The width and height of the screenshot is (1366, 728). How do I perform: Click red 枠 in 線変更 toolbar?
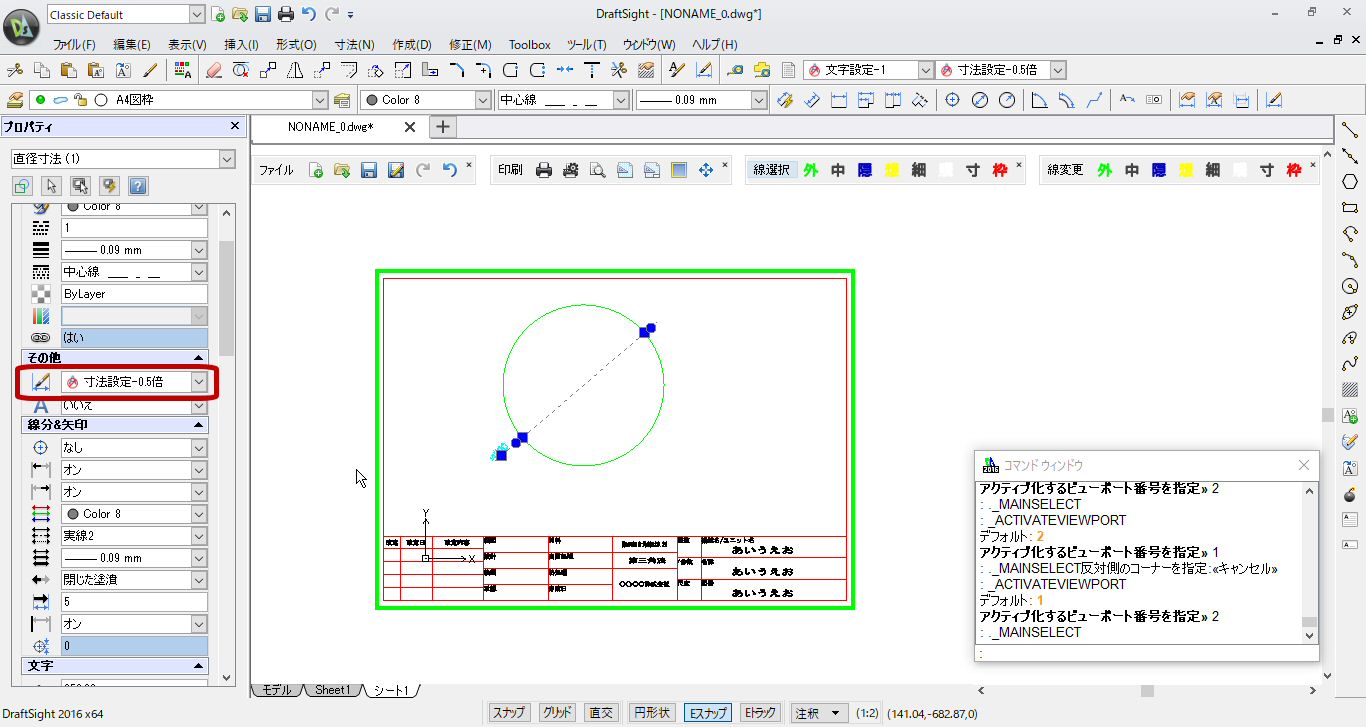pyautogui.click(x=1294, y=170)
